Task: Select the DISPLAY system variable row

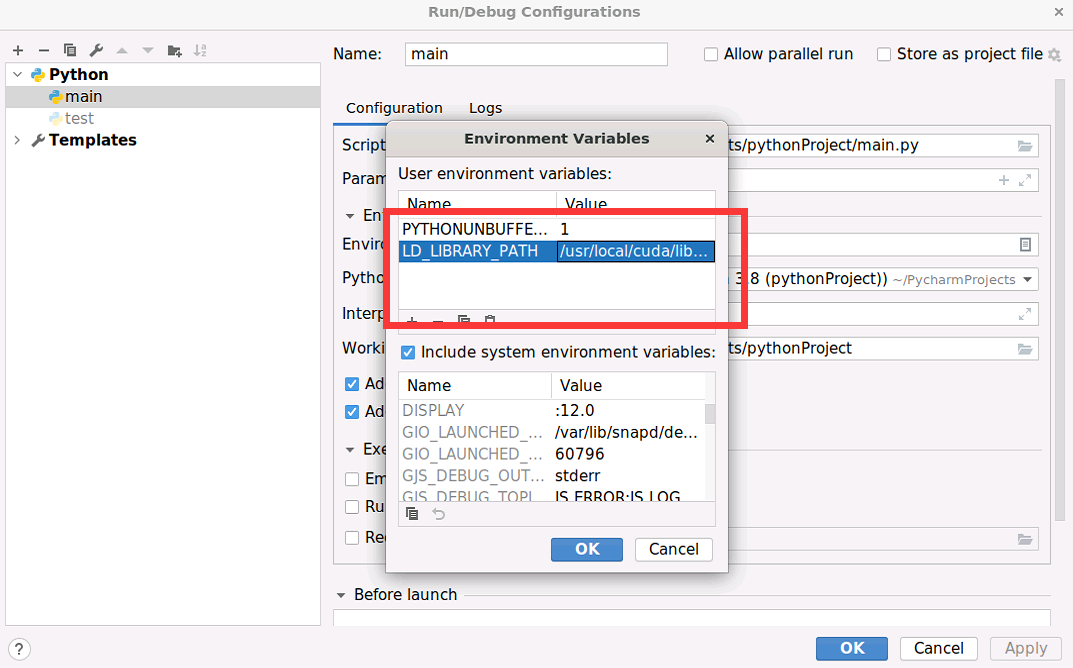Action: tap(552, 411)
